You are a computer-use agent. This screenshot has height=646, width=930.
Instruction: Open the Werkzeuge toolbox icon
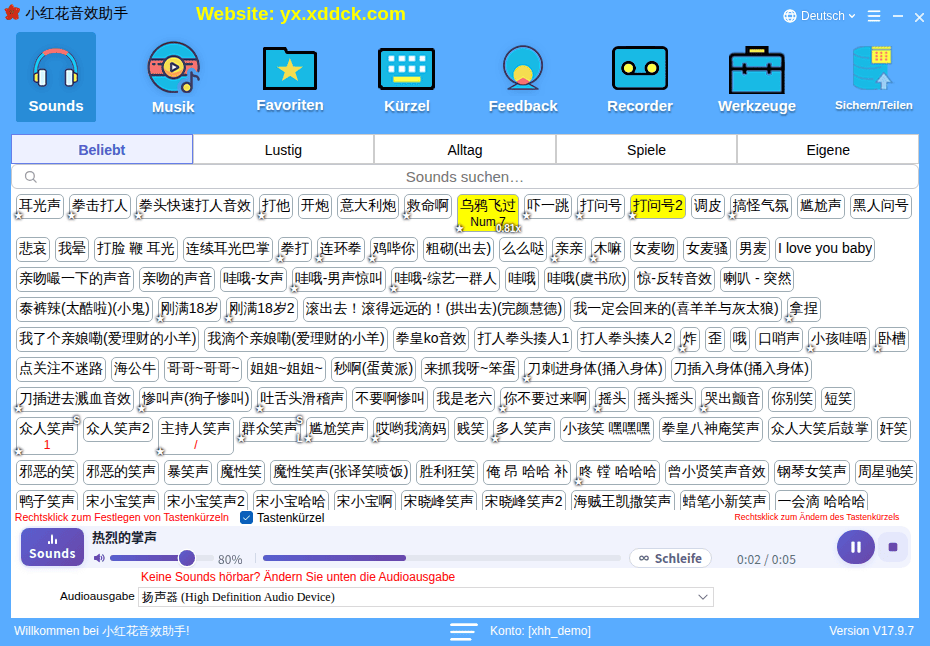click(x=756, y=70)
